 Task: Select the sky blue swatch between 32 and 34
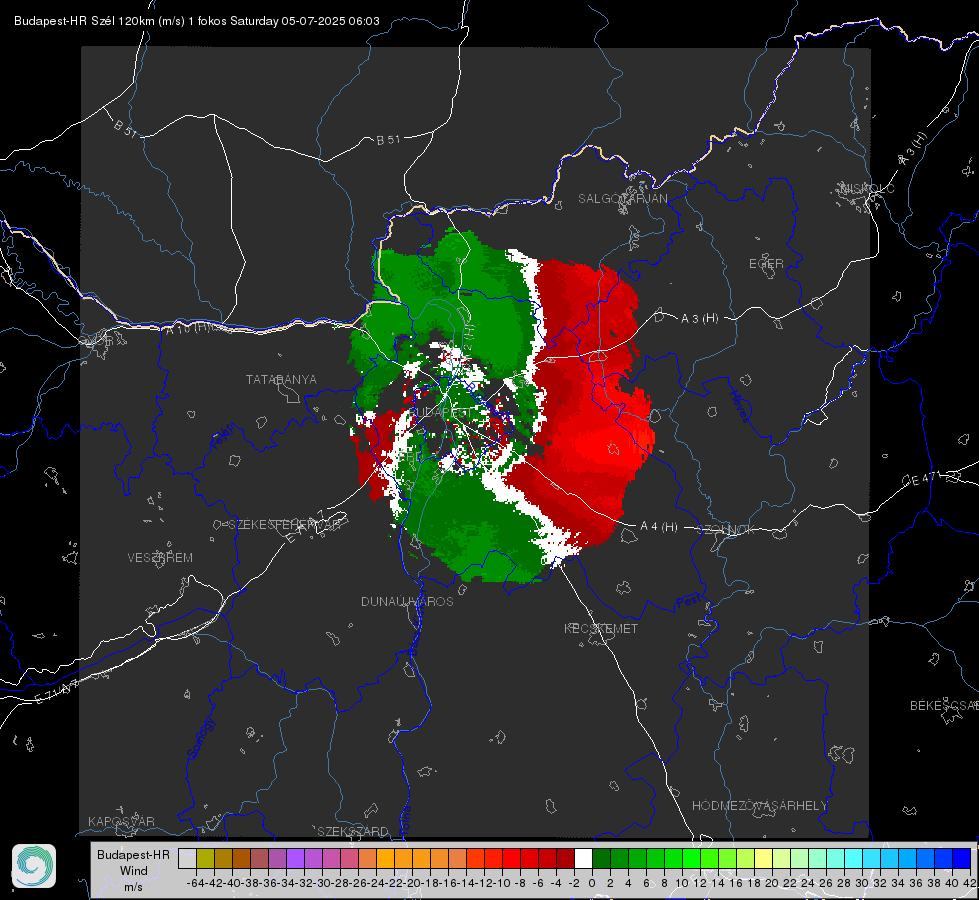pos(889,858)
